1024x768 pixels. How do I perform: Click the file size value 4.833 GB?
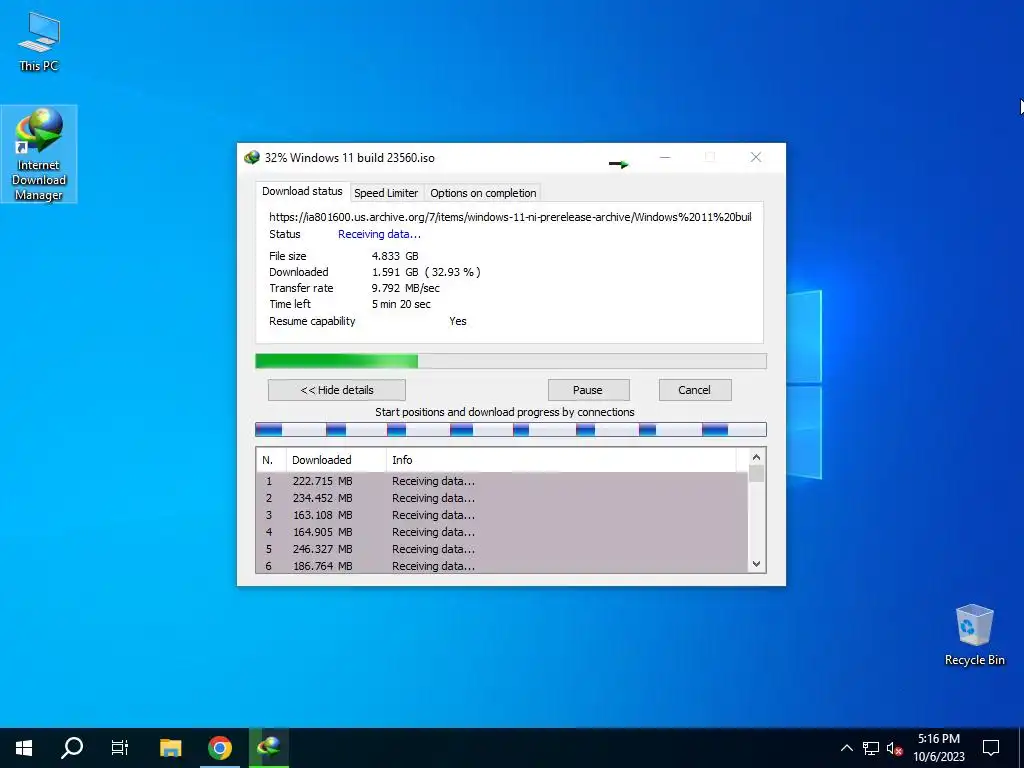395,256
